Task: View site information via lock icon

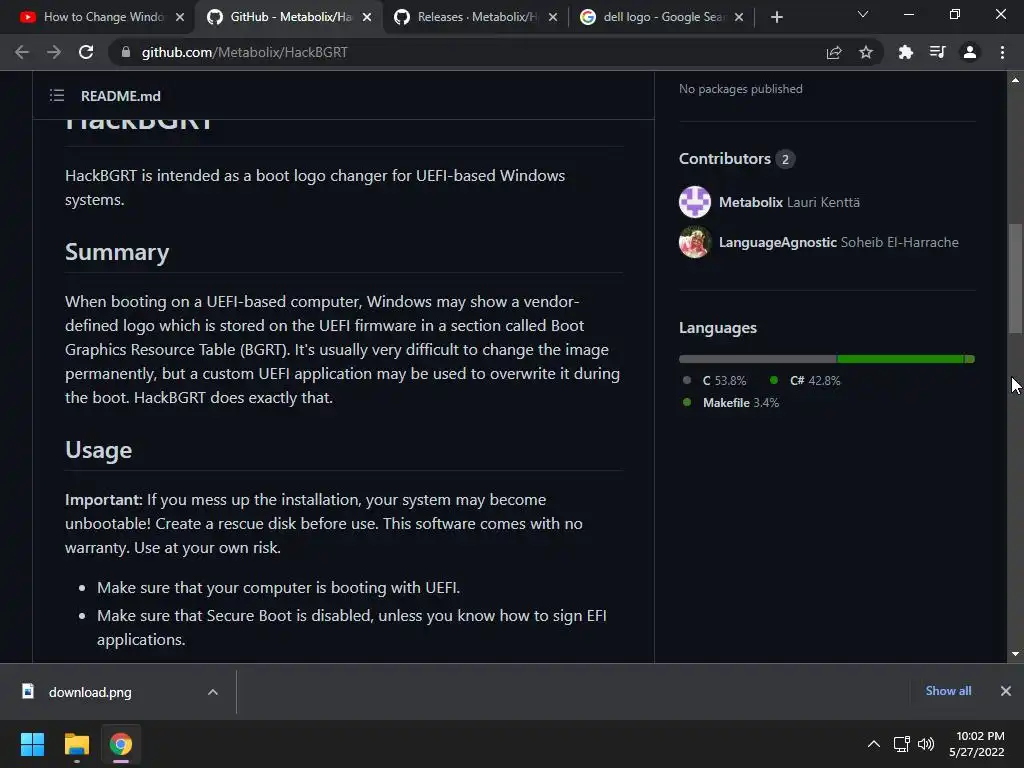Action: click(126, 52)
